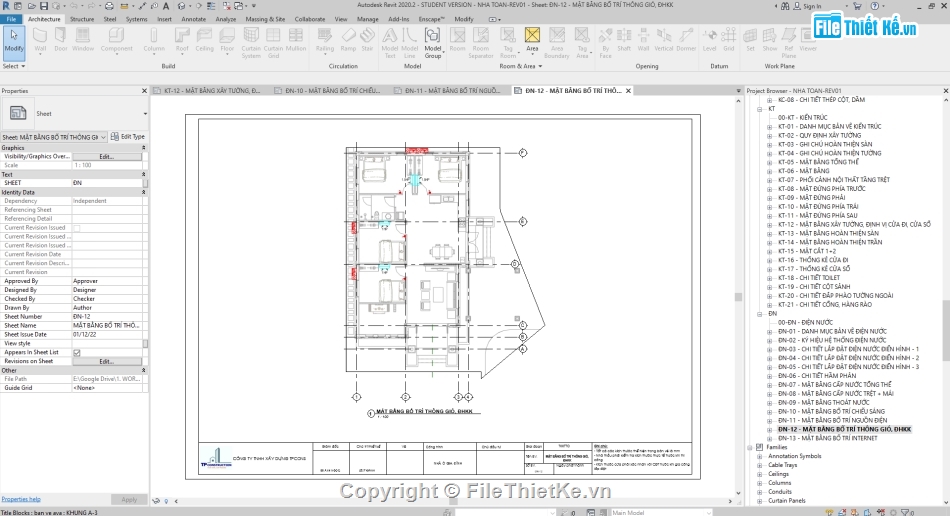Select the Mullion tool
The width and height of the screenshot is (950, 516).
[296, 40]
